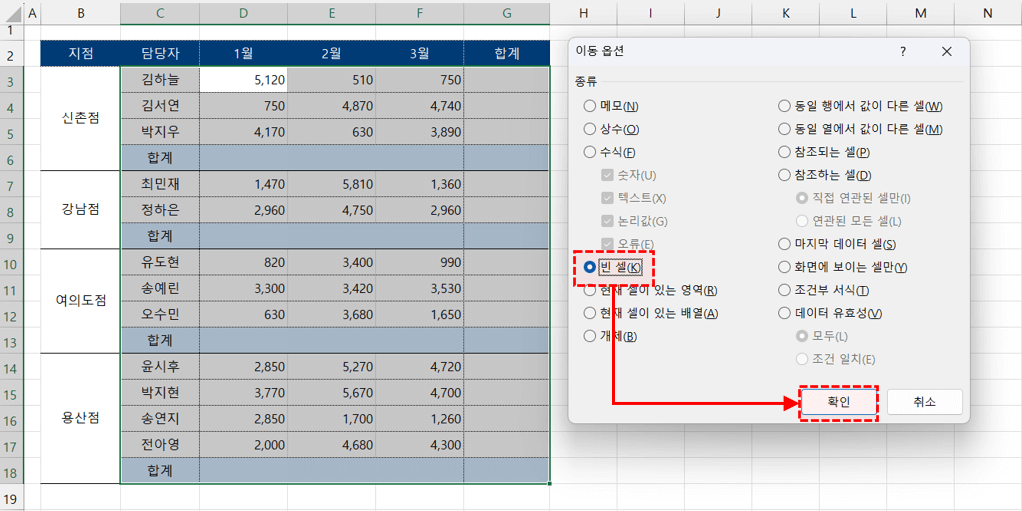The height and width of the screenshot is (511, 1022).
Task: Click the 1월 header cell
Action: click(243, 53)
